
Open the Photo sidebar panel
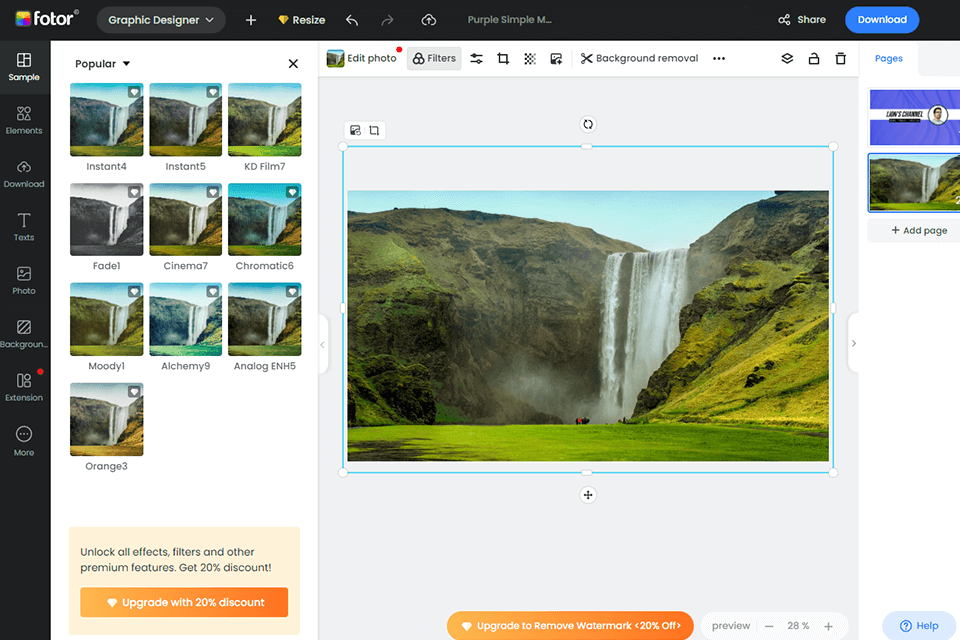pos(24,280)
